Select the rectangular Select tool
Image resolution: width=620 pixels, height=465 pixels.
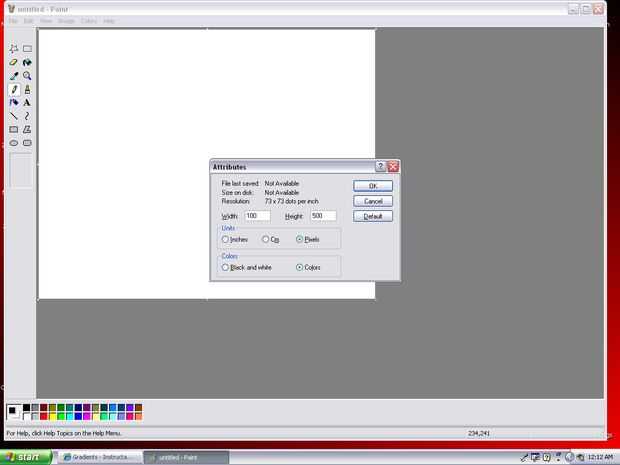click(27, 49)
